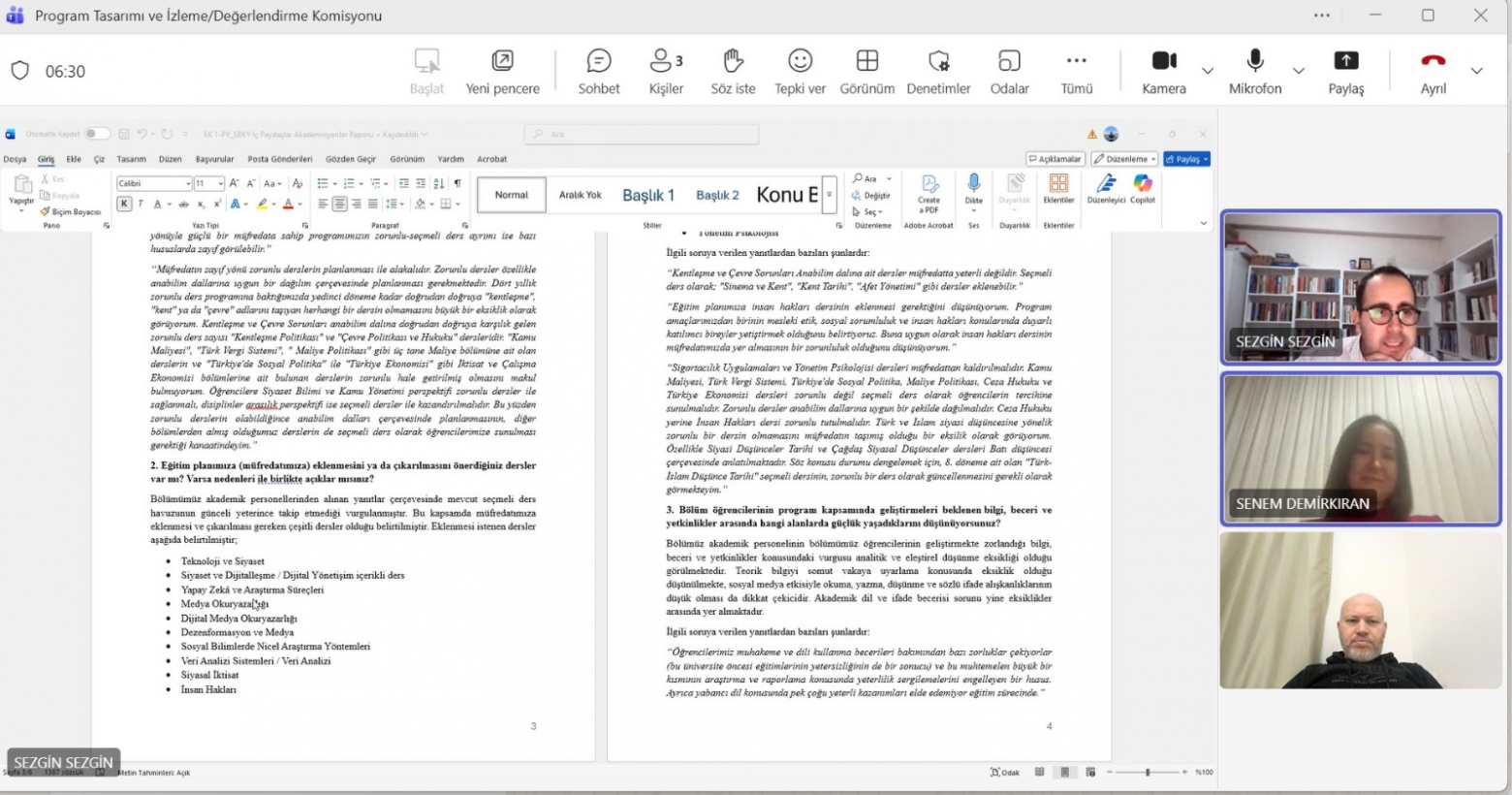Viewport: 1512px width, 795px height.
Task: Open Odalar breakout rooms
Action: (x=1009, y=71)
